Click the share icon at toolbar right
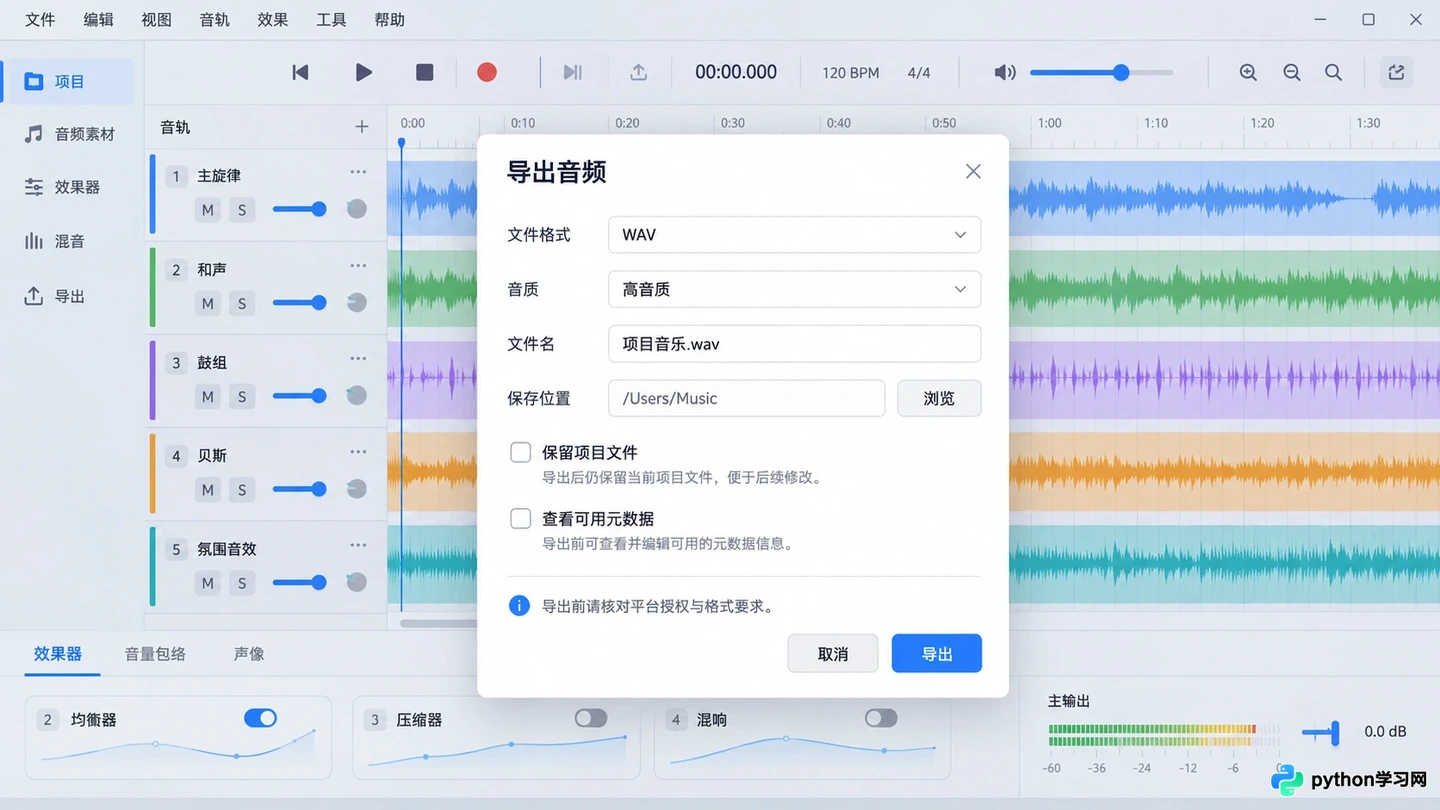Viewport: 1440px width, 810px height. [x=1397, y=72]
